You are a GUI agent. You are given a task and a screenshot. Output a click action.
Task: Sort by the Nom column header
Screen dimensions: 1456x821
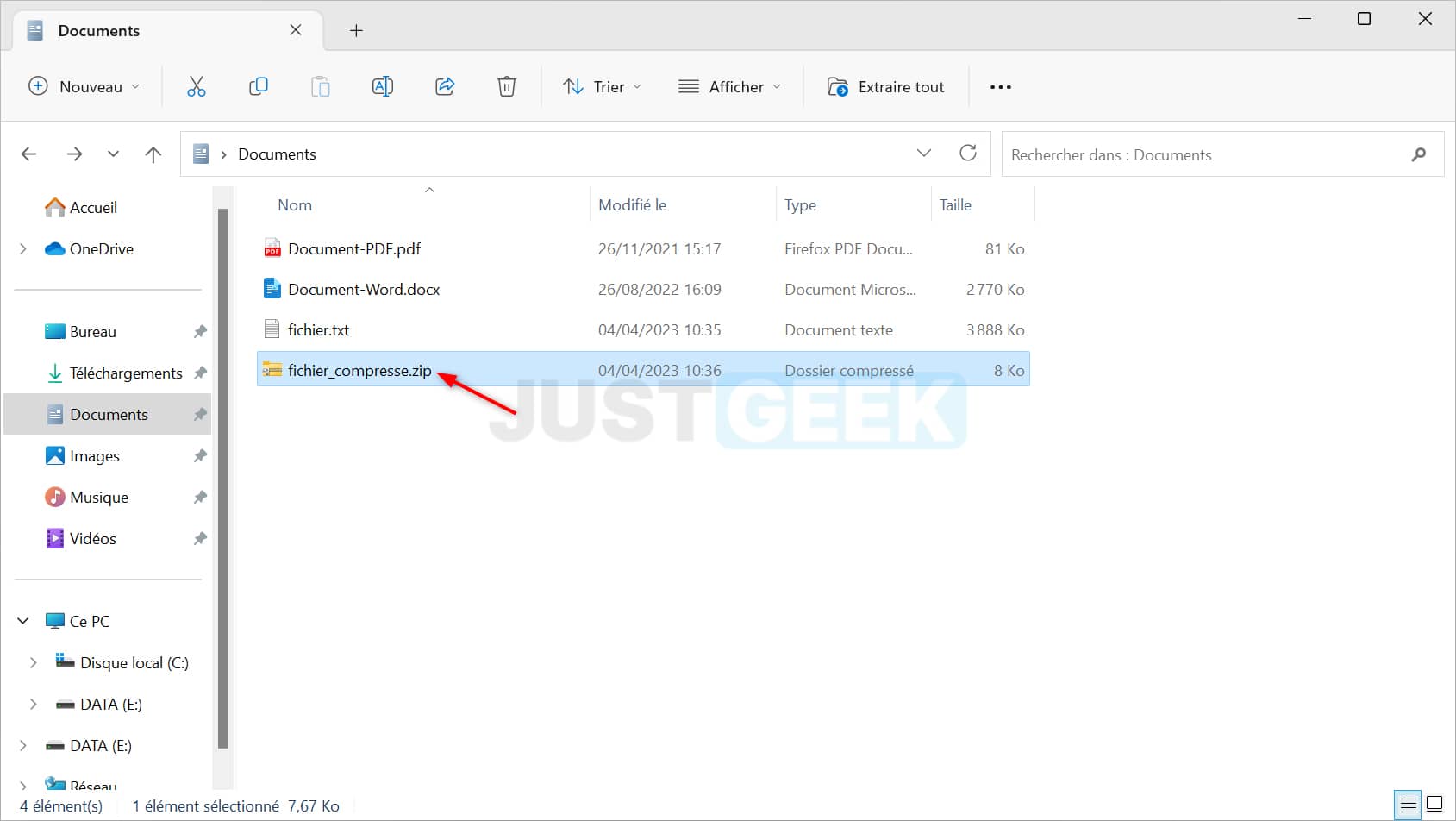click(295, 205)
